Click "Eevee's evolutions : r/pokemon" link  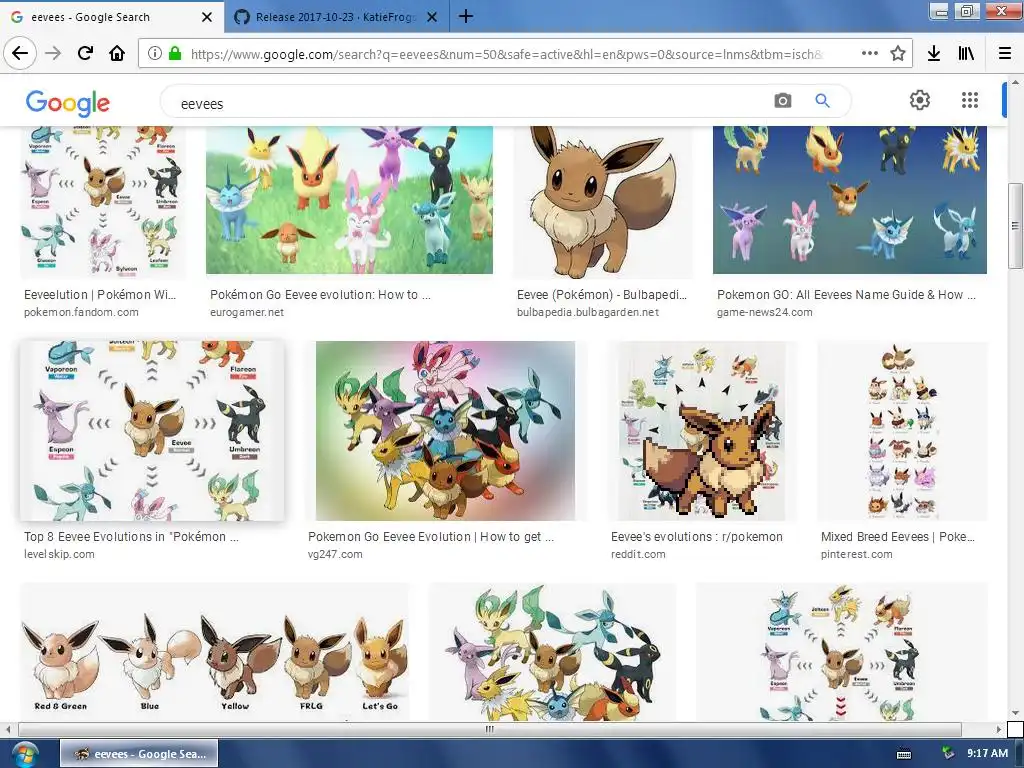697,537
